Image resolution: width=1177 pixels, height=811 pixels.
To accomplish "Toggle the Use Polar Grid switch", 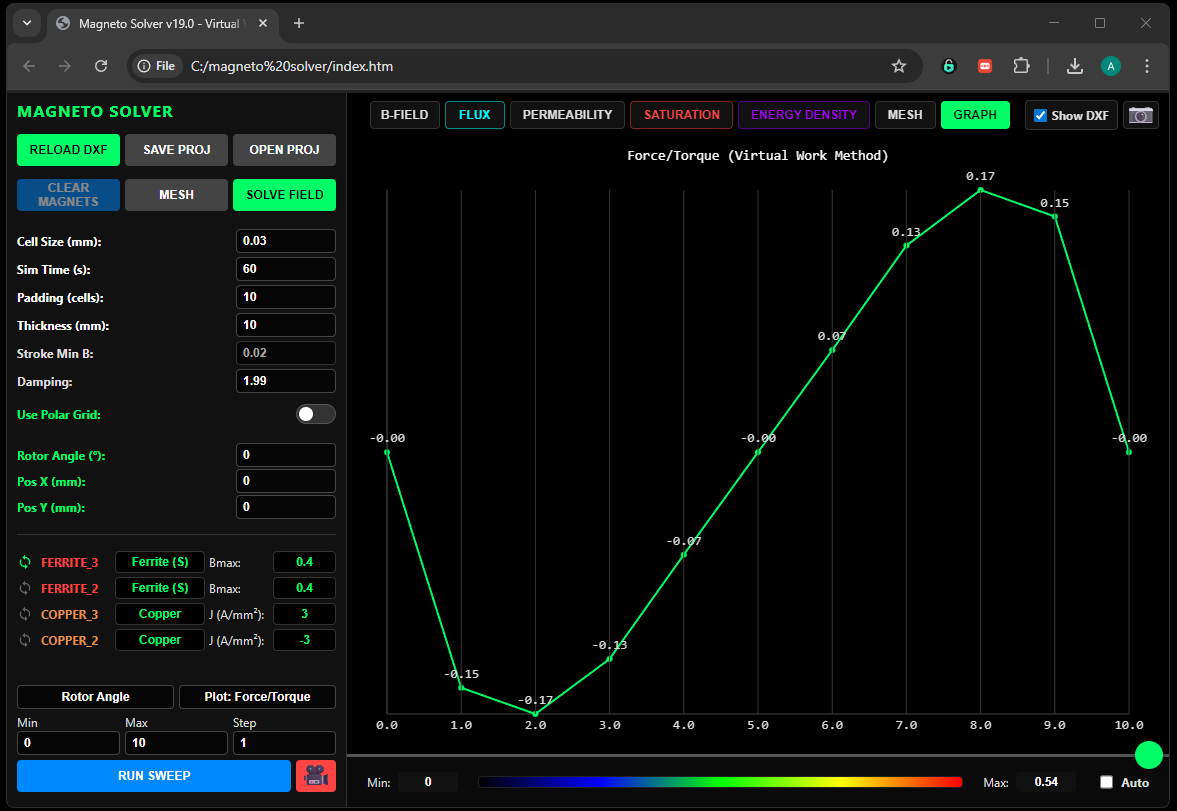I will [x=315, y=414].
